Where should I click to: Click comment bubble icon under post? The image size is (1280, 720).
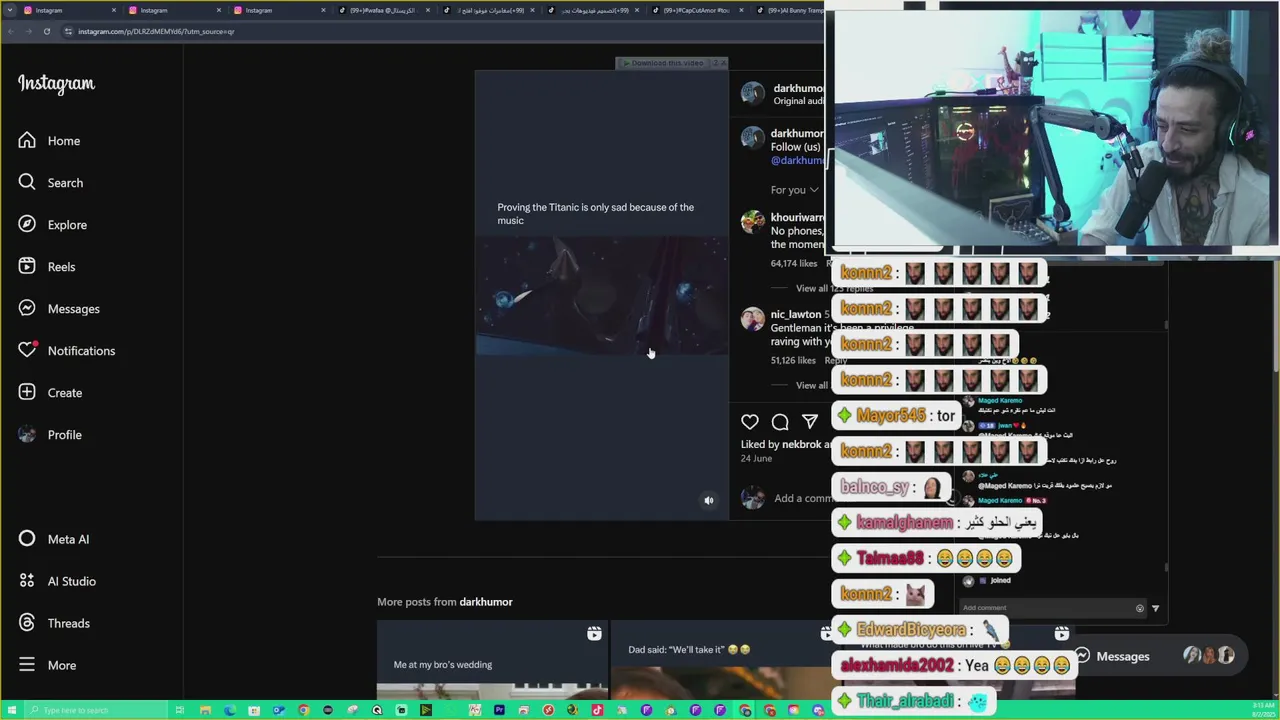click(x=780, y=422)
